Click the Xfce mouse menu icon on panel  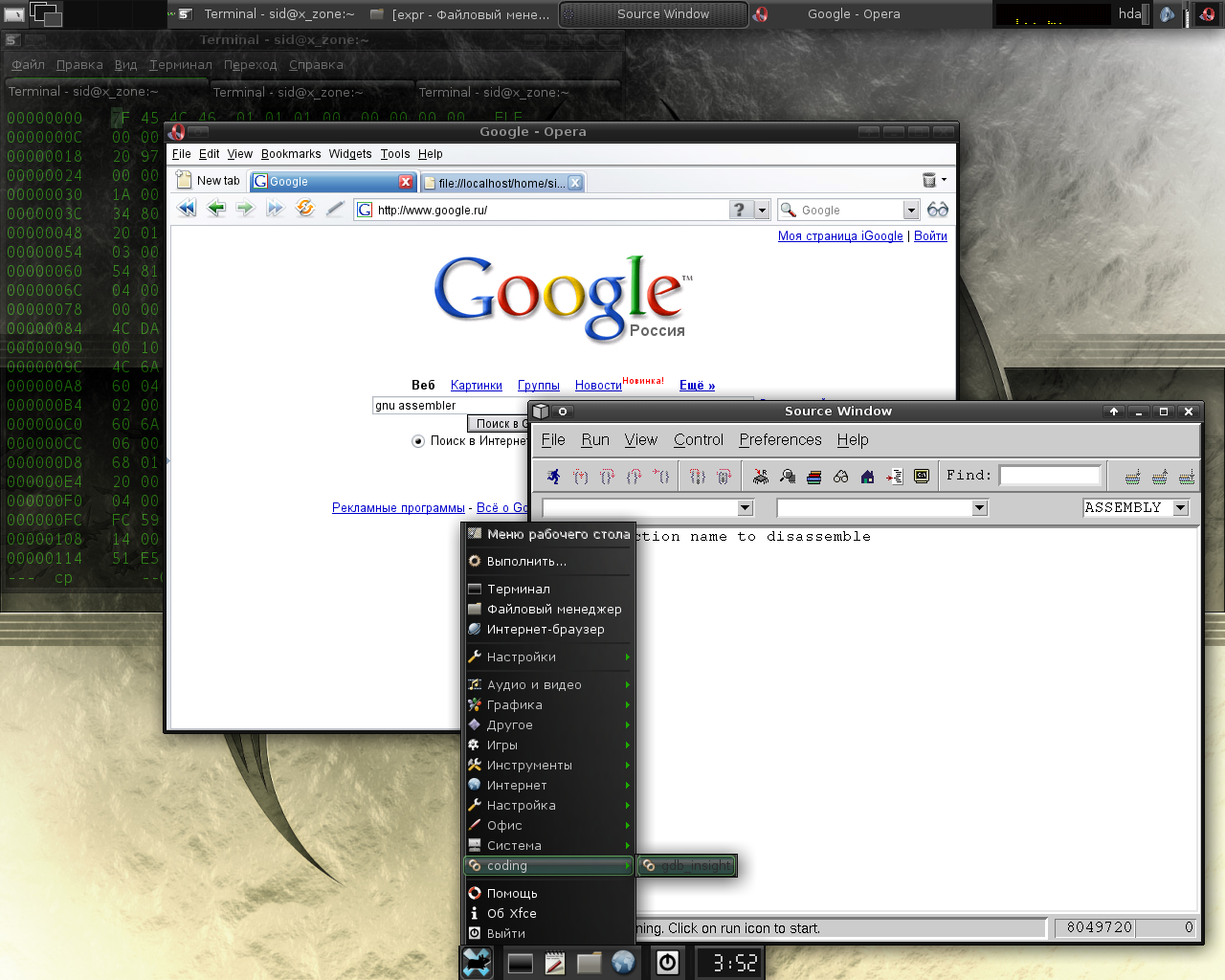pos(477,963)
